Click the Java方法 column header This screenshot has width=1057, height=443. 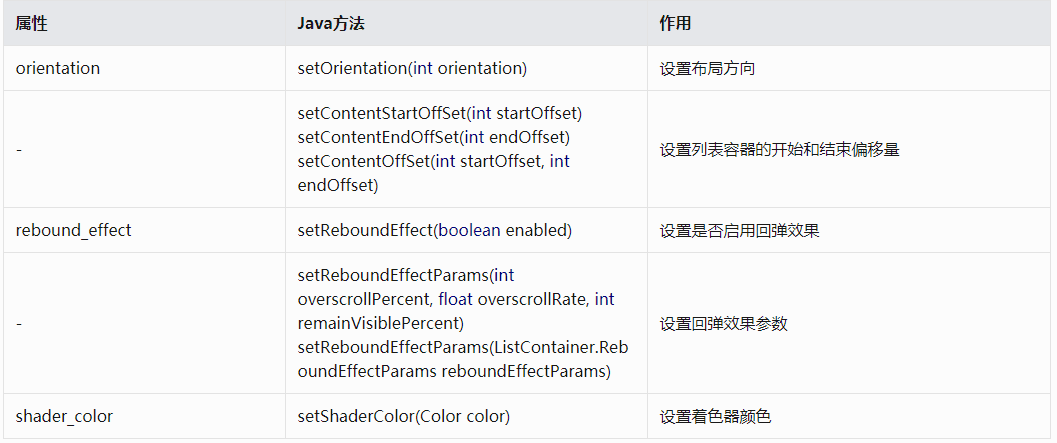pyautogui.click(x=336, y=23)
